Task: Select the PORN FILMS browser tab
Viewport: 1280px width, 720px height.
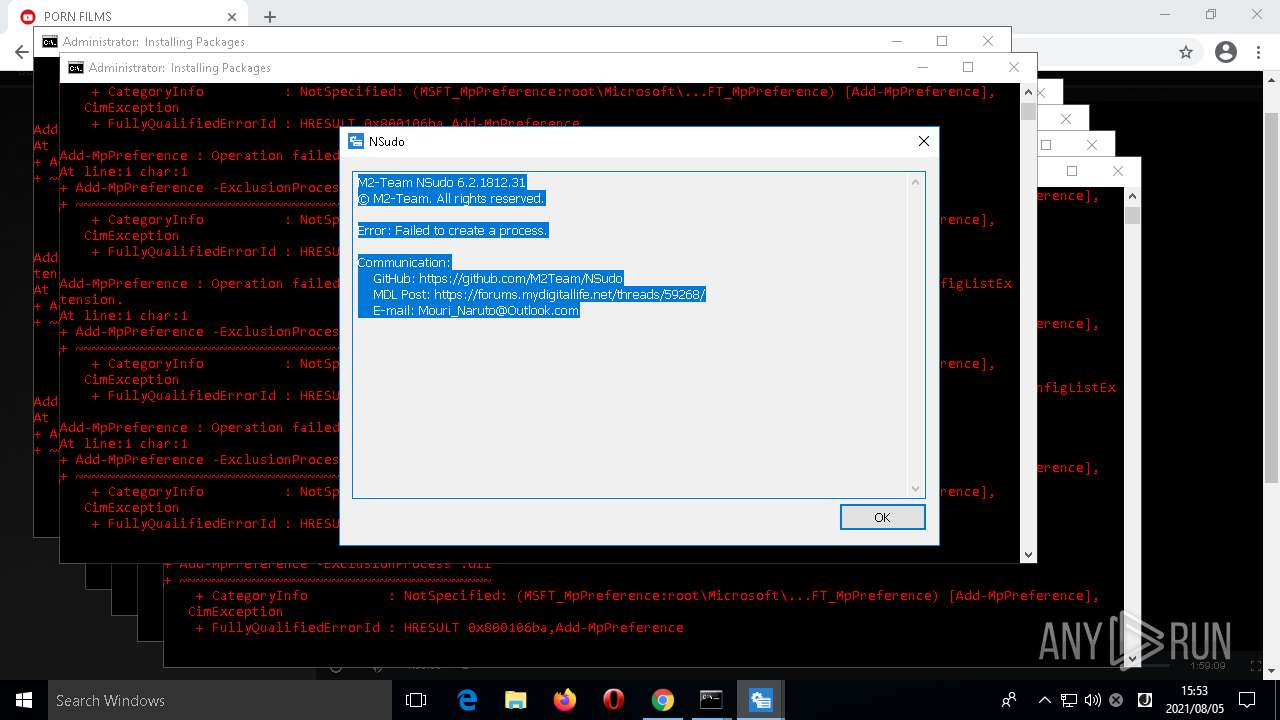Action: (128, 17)
